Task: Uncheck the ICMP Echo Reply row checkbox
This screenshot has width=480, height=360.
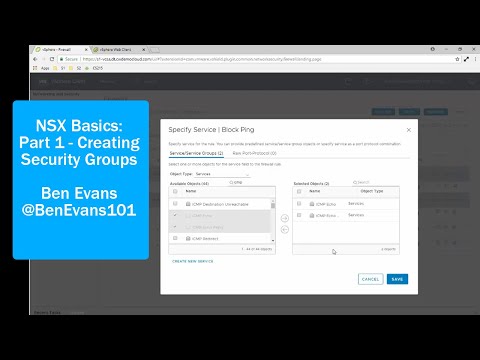Action: click(175, 227)
